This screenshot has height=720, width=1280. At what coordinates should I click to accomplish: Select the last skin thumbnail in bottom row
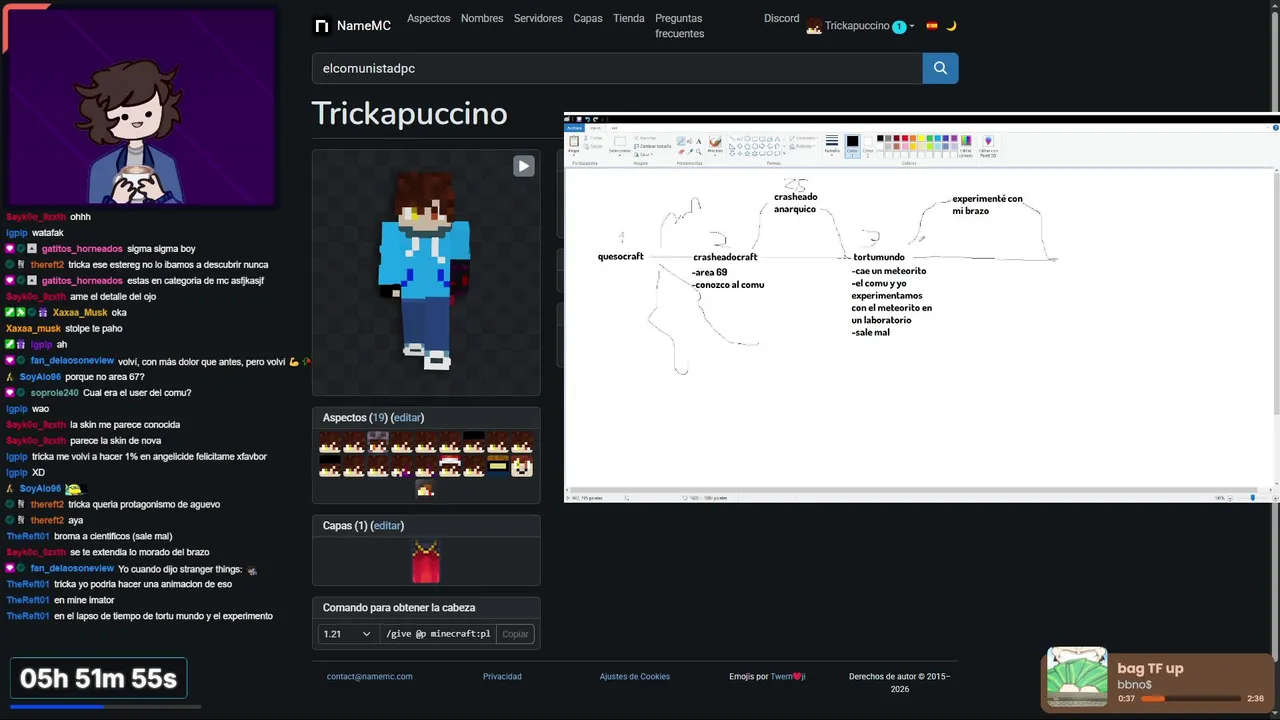(426, 489)
